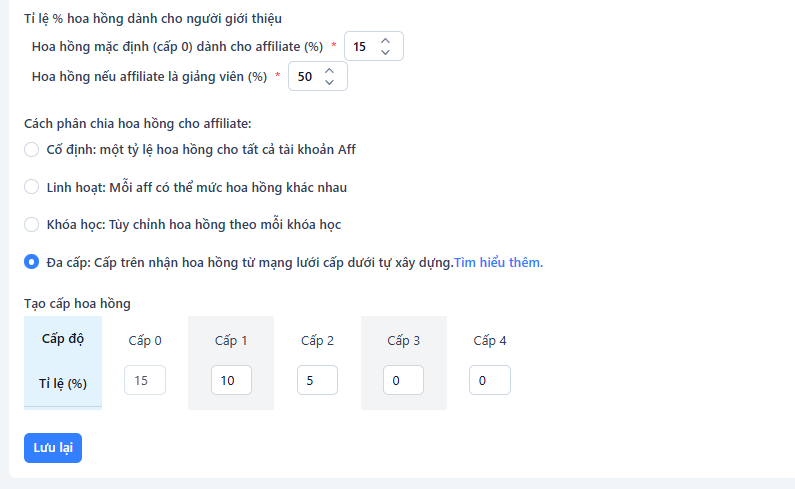
Task: Edit the Cấp 4 rate input
Action: (x=490, y=381)
